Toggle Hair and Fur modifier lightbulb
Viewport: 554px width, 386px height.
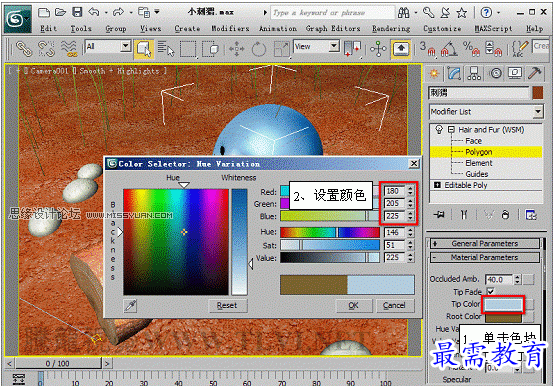pyautogui.click(x=439, y=129)
